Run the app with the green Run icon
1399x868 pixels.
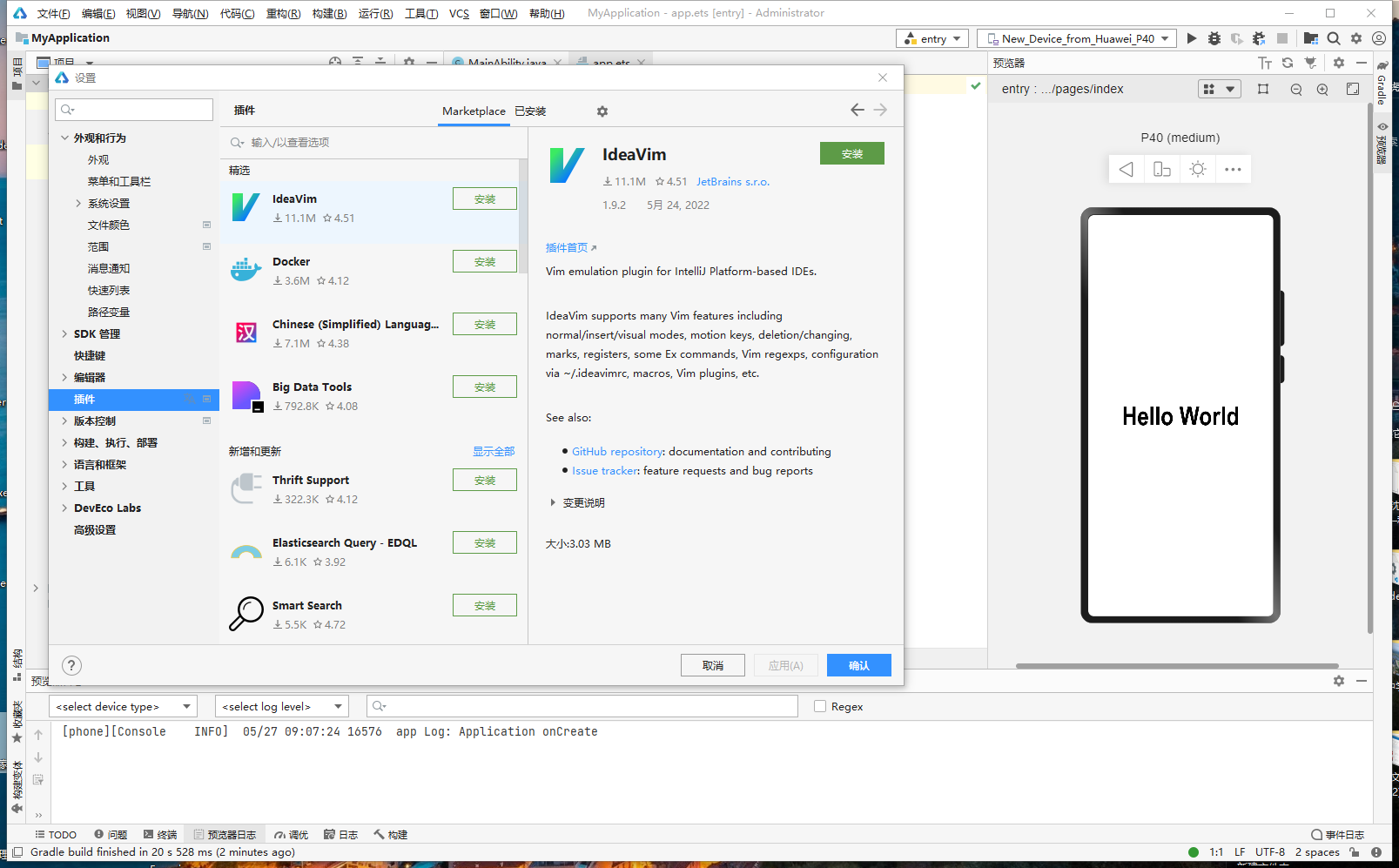coord(1192,38)
